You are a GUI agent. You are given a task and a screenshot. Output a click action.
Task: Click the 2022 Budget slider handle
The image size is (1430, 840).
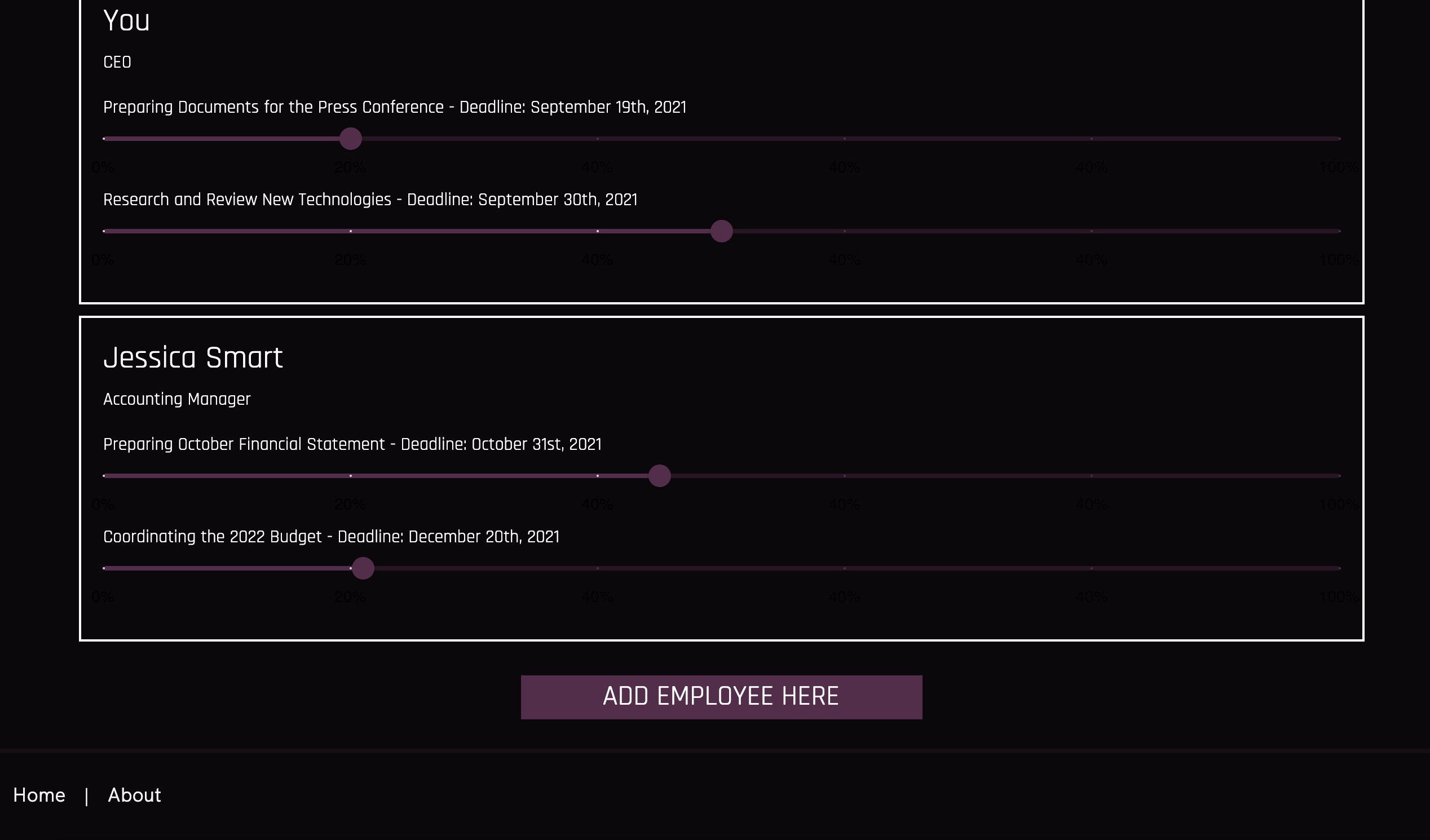363,568
